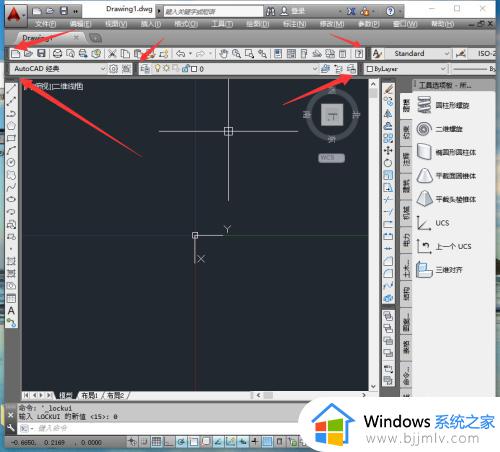The height and width of the screenshot is (452, 500).
Task: Click the vertical scrollbar of the drawing area
Action: [x=373, y=235]
